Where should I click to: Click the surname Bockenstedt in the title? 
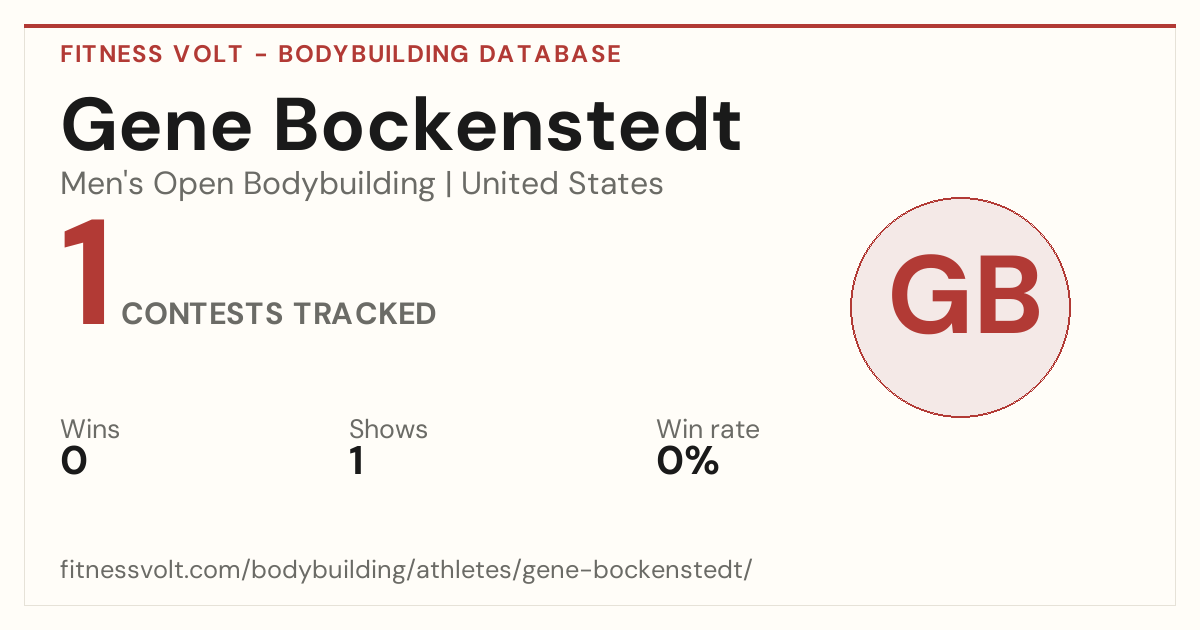tap(507, 125)
